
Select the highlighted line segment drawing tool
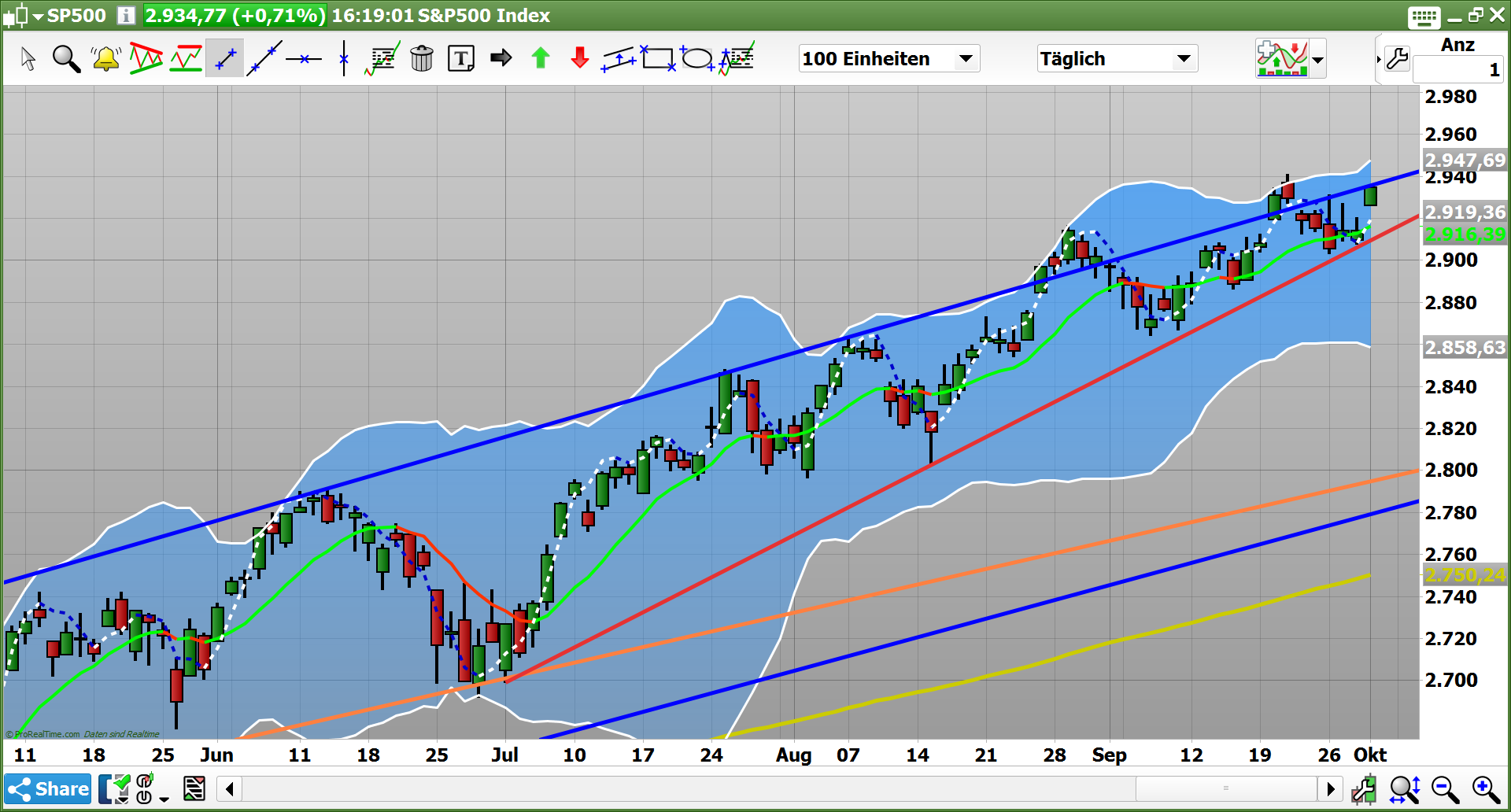[x=225, y=58]
